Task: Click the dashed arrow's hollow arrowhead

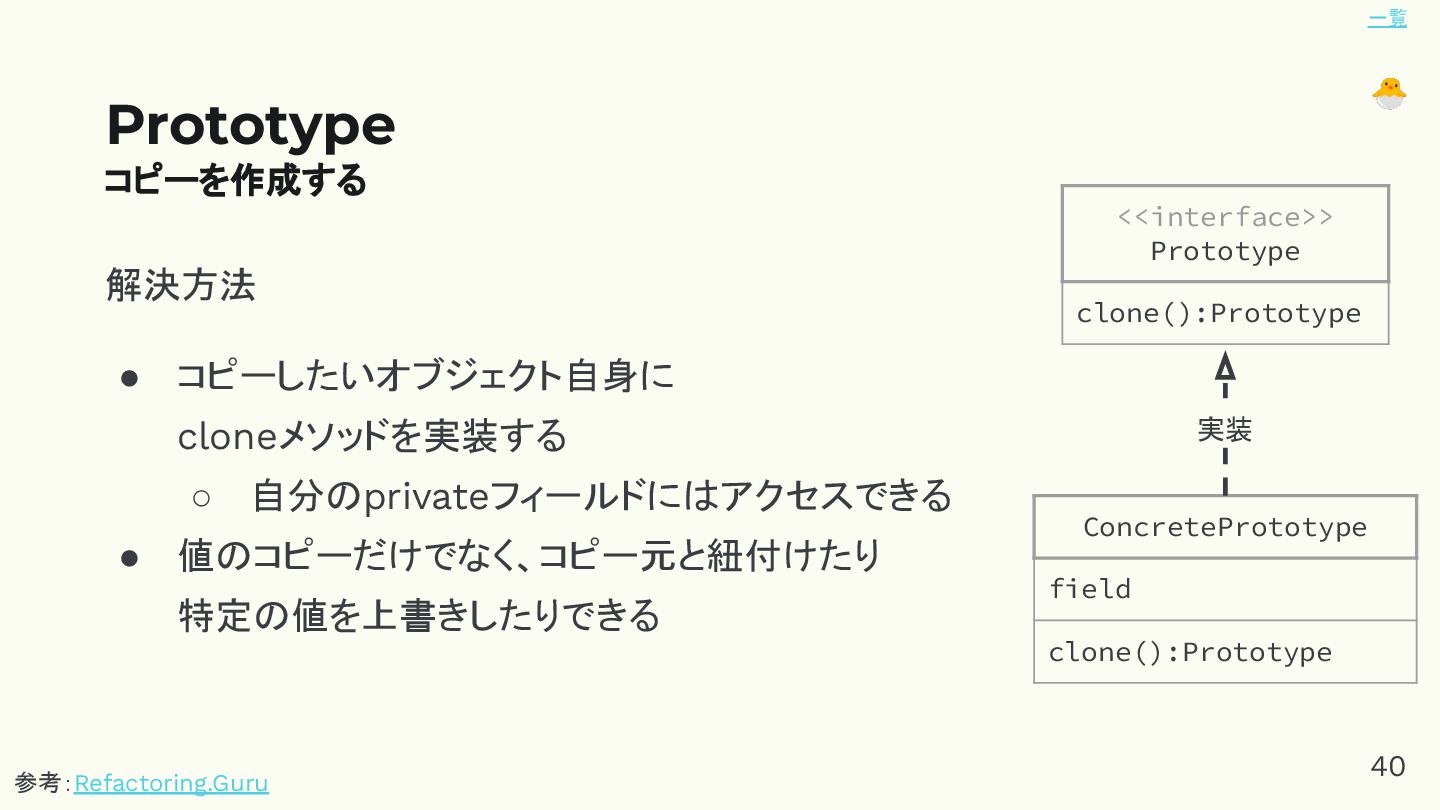Action: pyautogui.click(x=1225, y=366)
